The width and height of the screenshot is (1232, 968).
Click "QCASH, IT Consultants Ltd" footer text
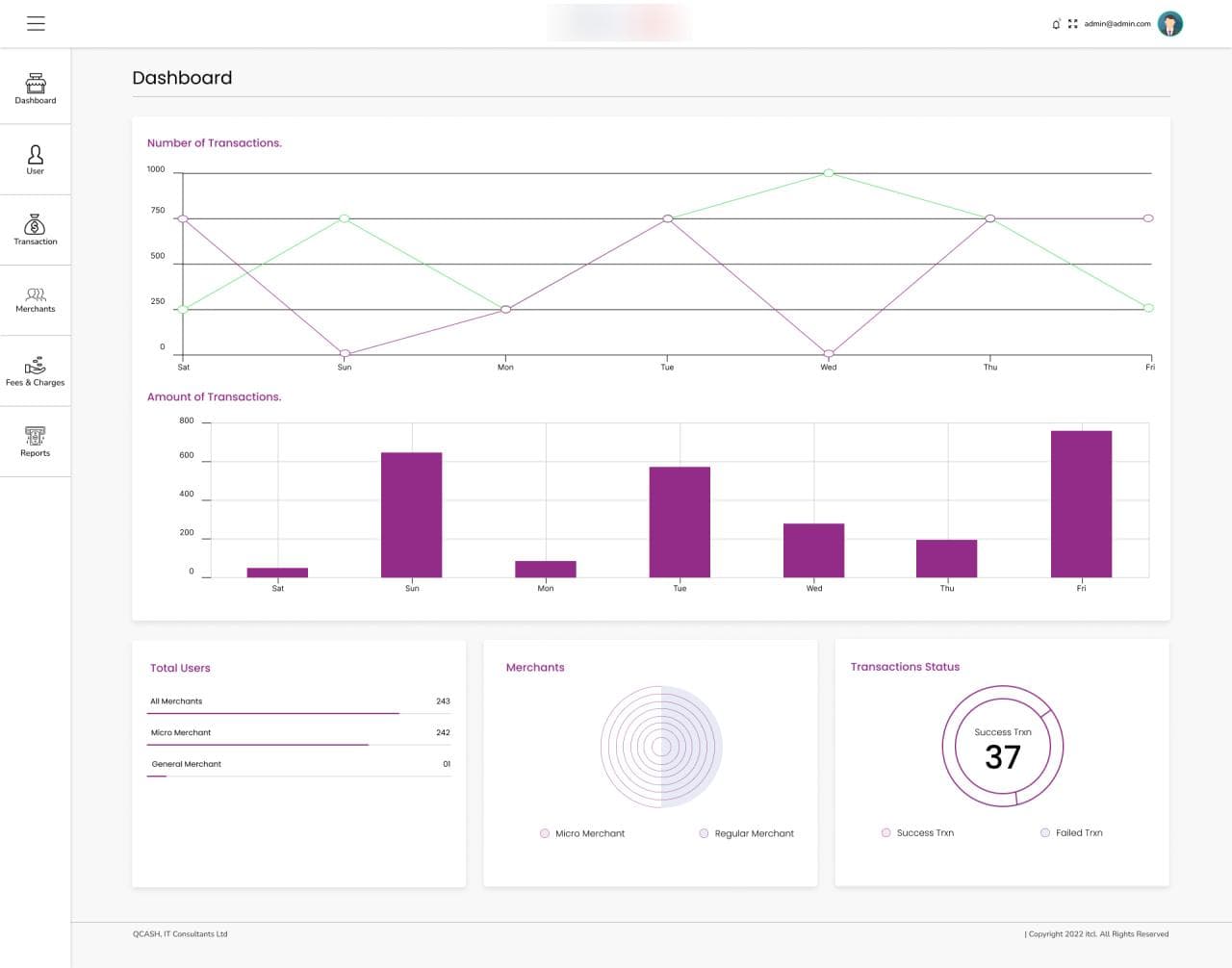[x=180, y=934]
